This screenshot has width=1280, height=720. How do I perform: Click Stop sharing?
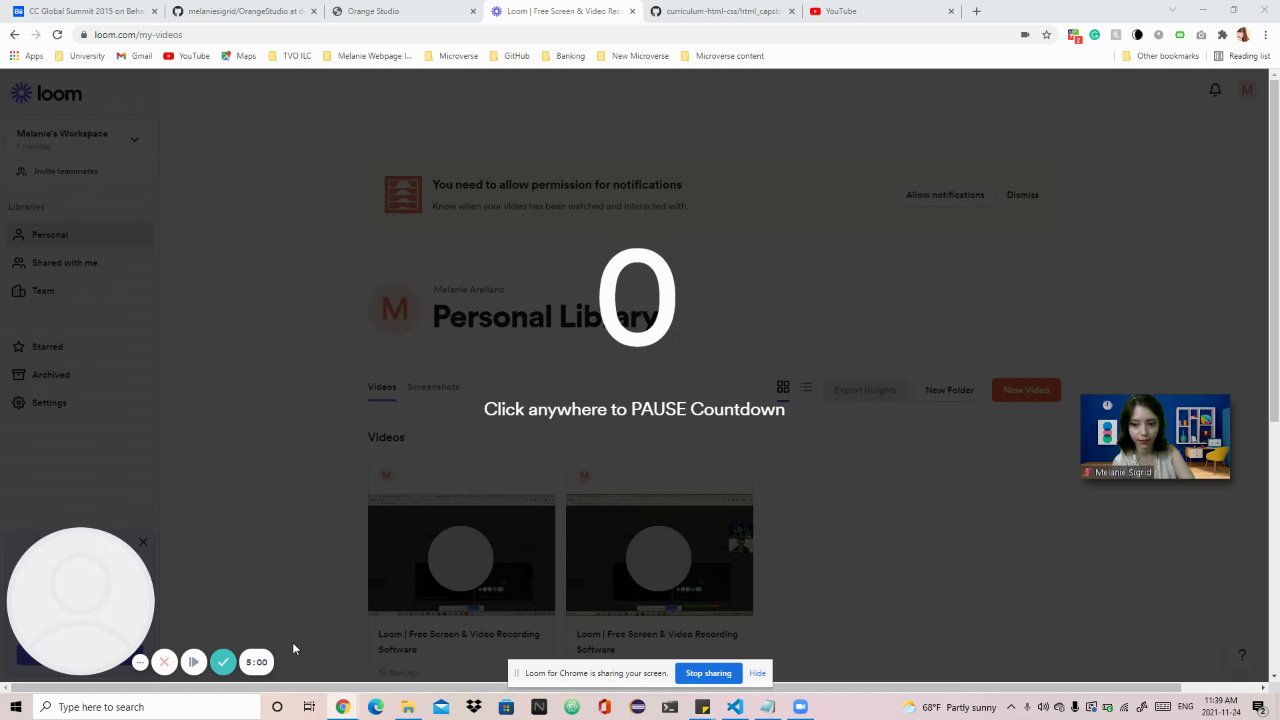pyautogui.click(x=708, y=673)
